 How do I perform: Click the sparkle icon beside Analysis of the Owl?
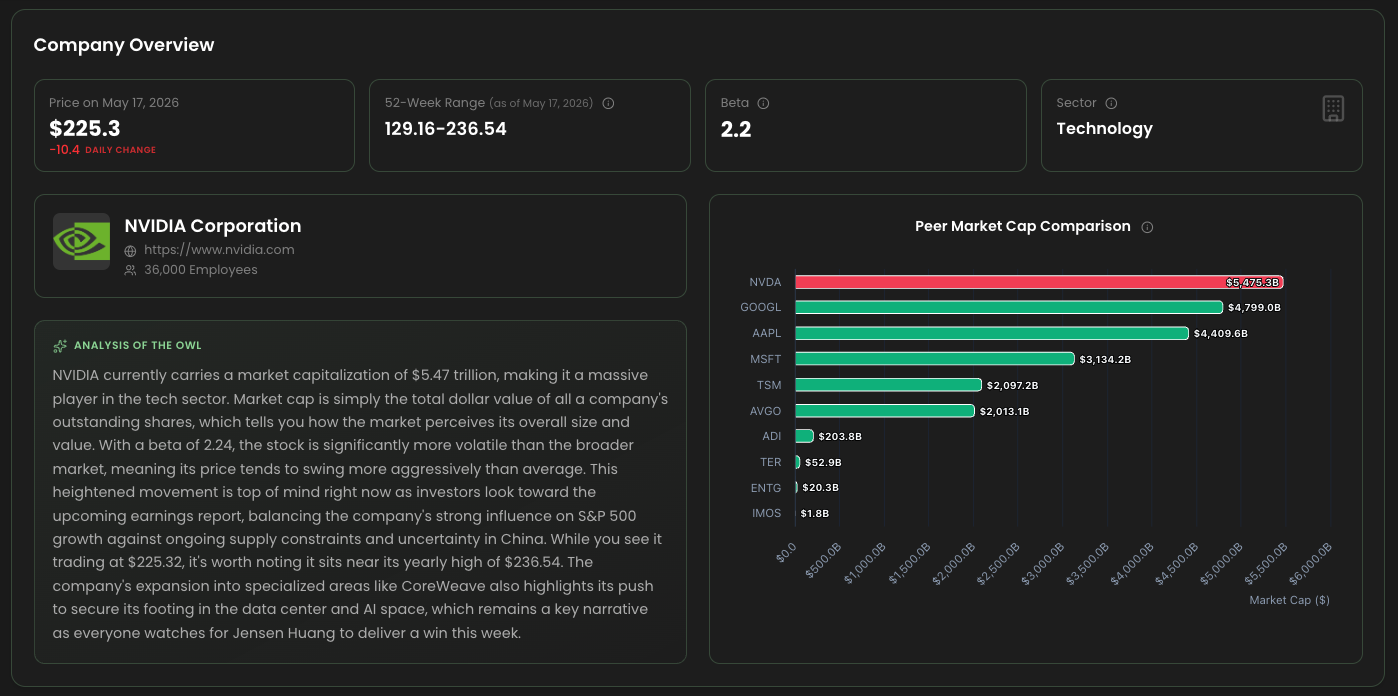click(x=60, y=346)
